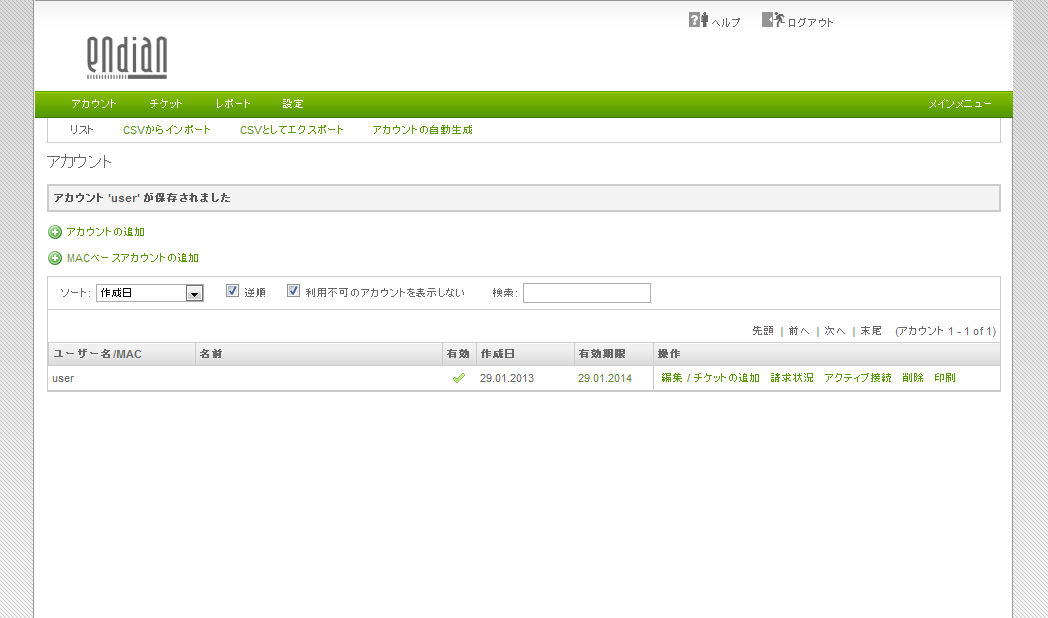
Task: Click the ヘルプ link text
Action: coord(726,22)
